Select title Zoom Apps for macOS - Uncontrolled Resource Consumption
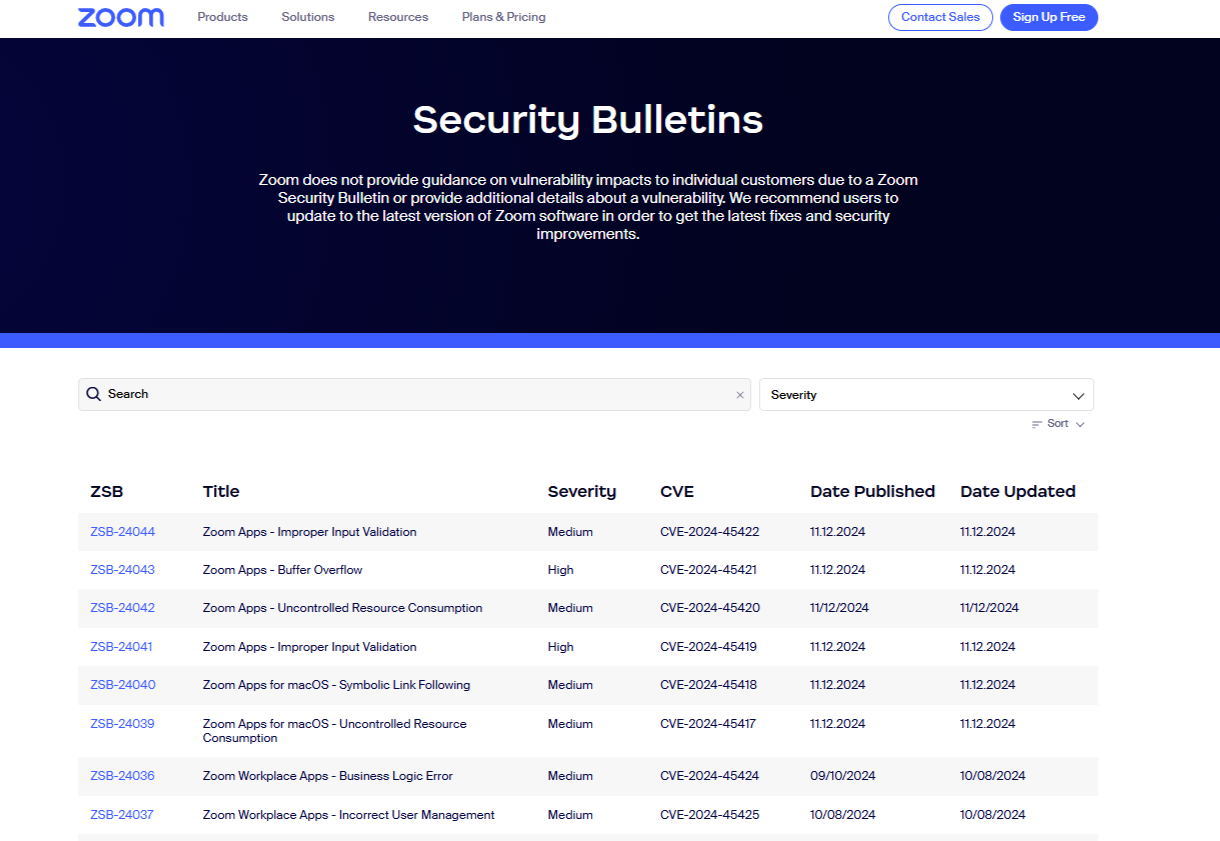 pyautogui.click(x=335, y=731)
